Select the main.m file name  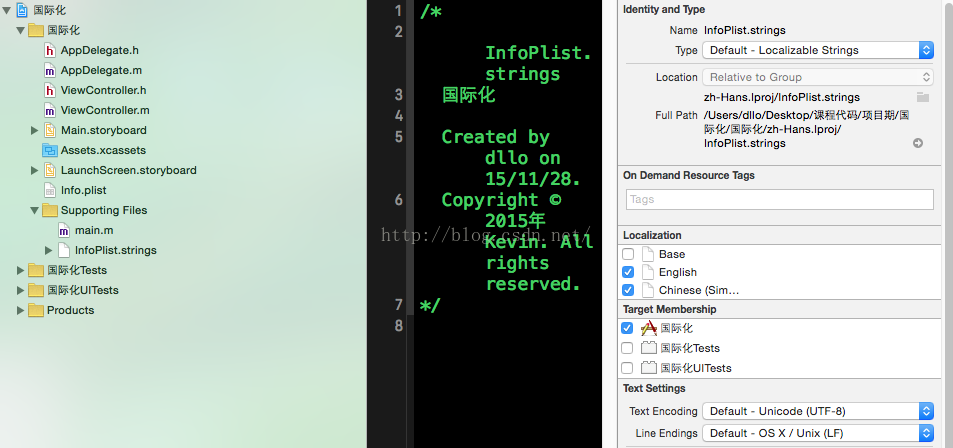pyautogui.click(x=94, y=230)
